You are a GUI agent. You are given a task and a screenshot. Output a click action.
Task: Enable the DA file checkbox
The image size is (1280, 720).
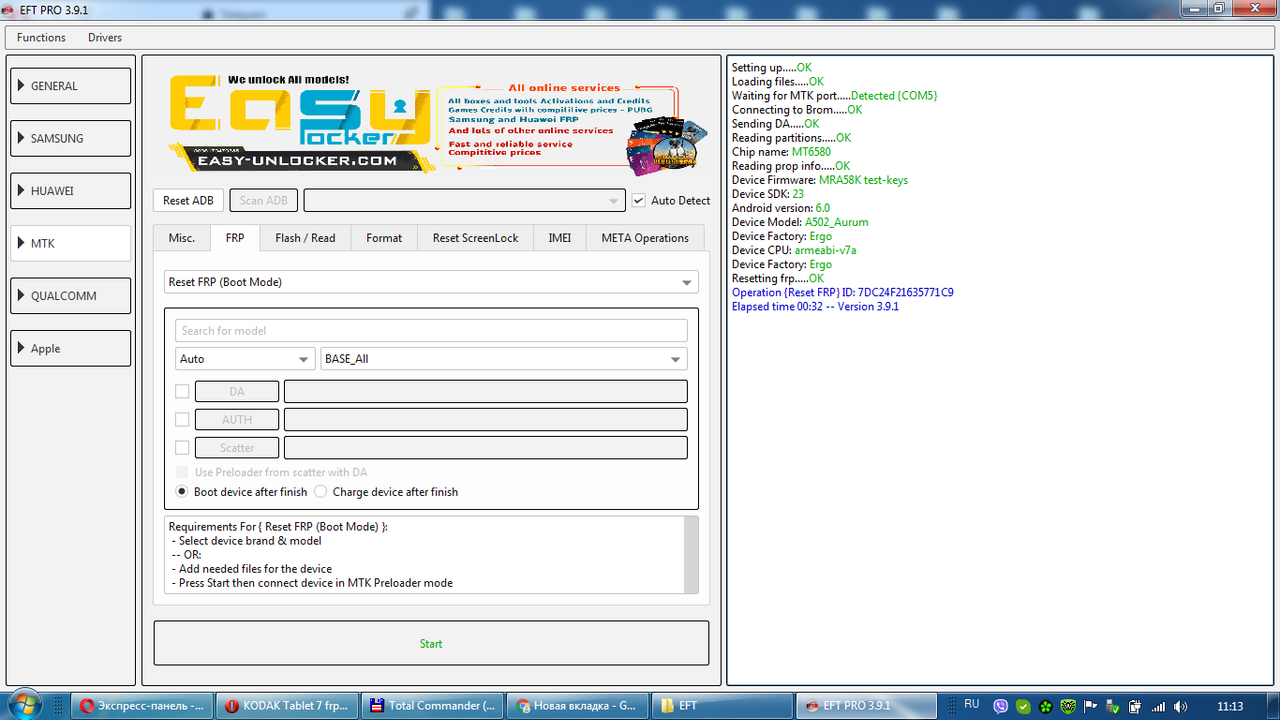point(182,392)
